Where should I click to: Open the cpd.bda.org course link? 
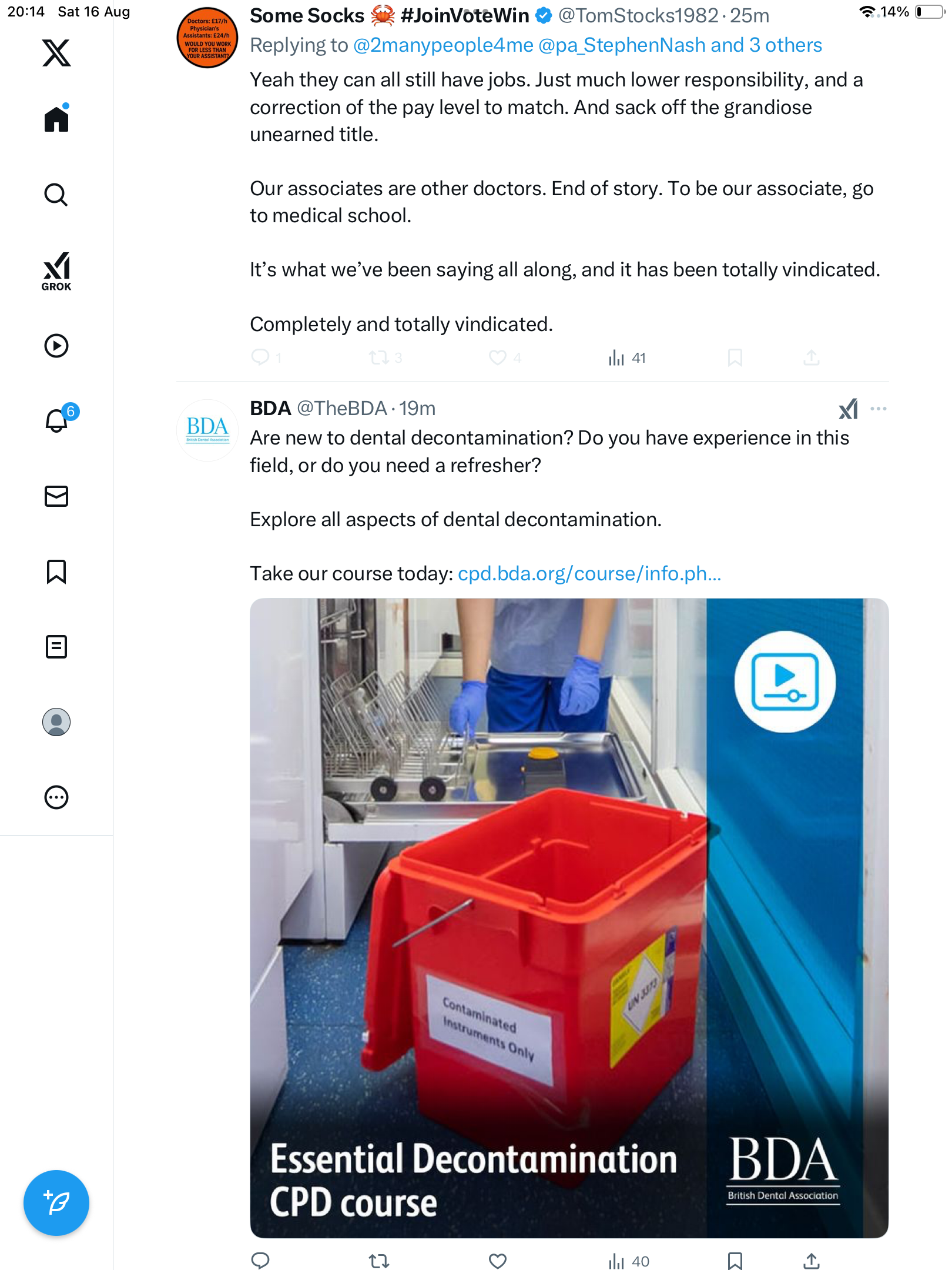(x=589, y=574)
